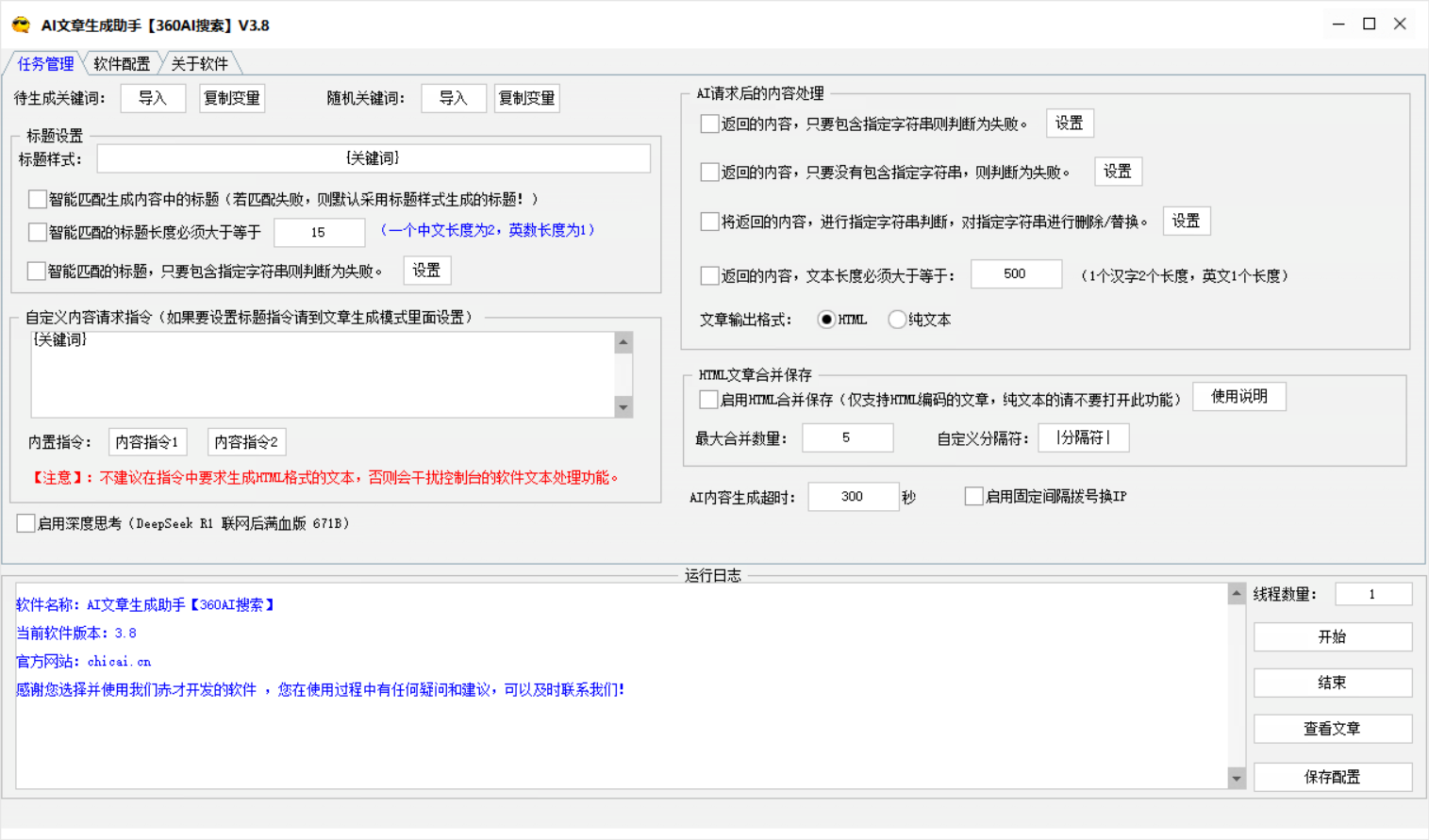The image size is (1429, 840).
Task: Click the instruction box scroll-up arrow
Action: click(623, 342)
